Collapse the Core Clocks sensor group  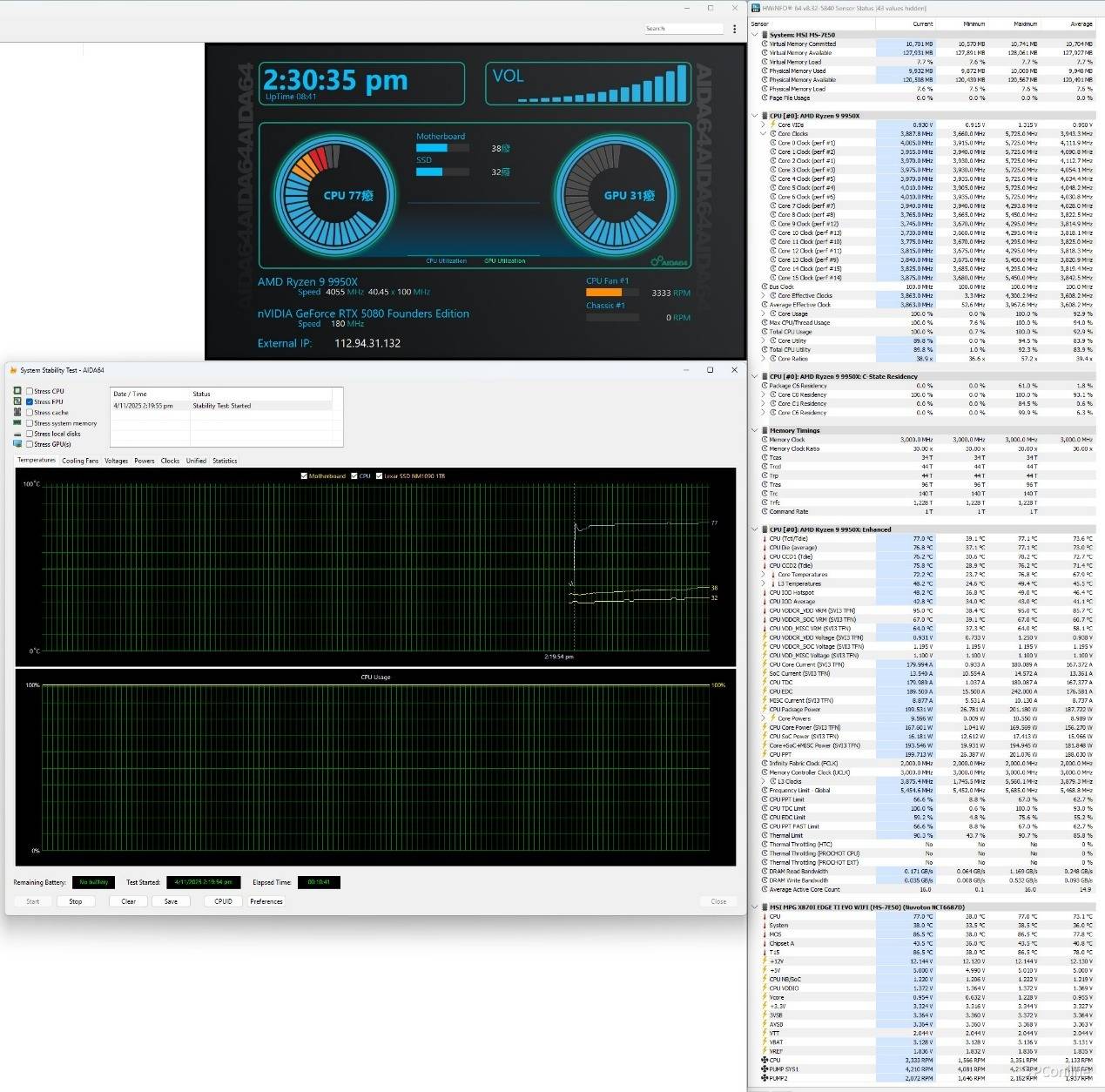click(764, 134)
